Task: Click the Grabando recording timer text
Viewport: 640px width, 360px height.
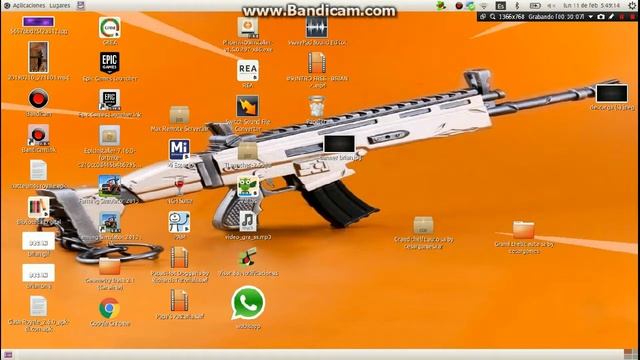Action: [x=556, y=17]
